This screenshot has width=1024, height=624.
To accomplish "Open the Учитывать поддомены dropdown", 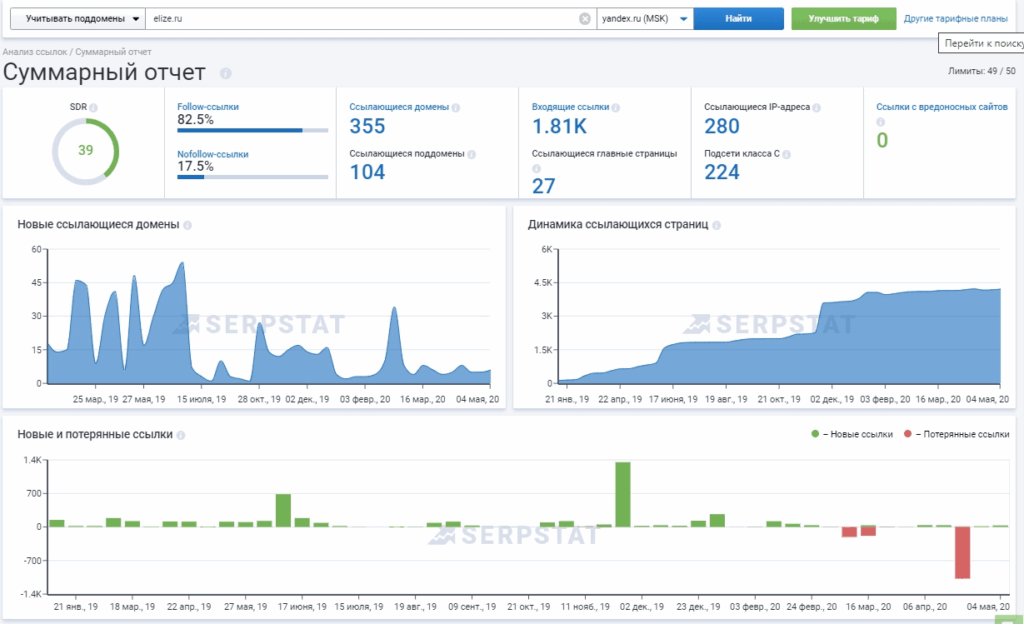I will (x=75, y=19).
